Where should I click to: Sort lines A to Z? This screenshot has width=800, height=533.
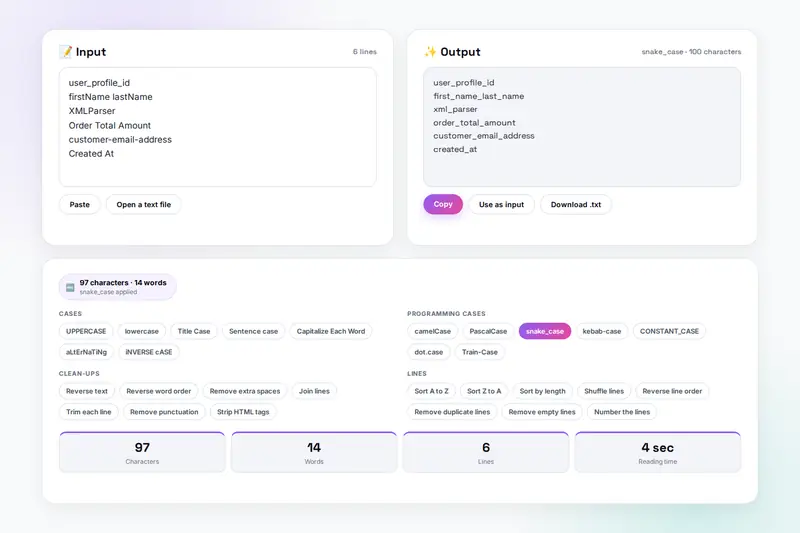tap(431, 391)
